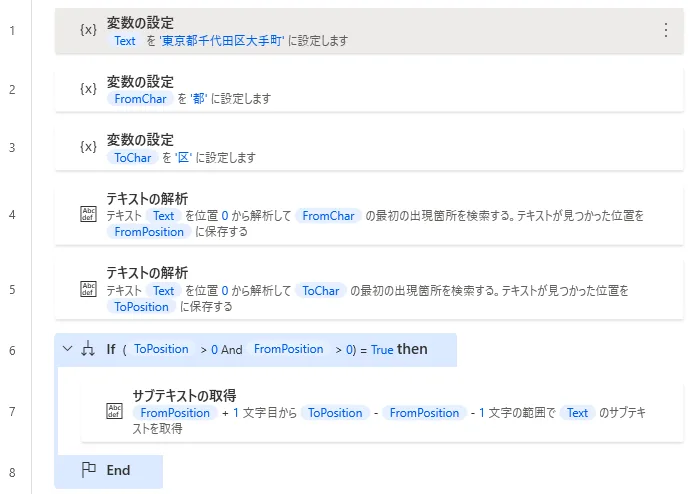Click the ToPosition chip in the If condition
Viewport: 691px width, 494px height.
[161, 349]
